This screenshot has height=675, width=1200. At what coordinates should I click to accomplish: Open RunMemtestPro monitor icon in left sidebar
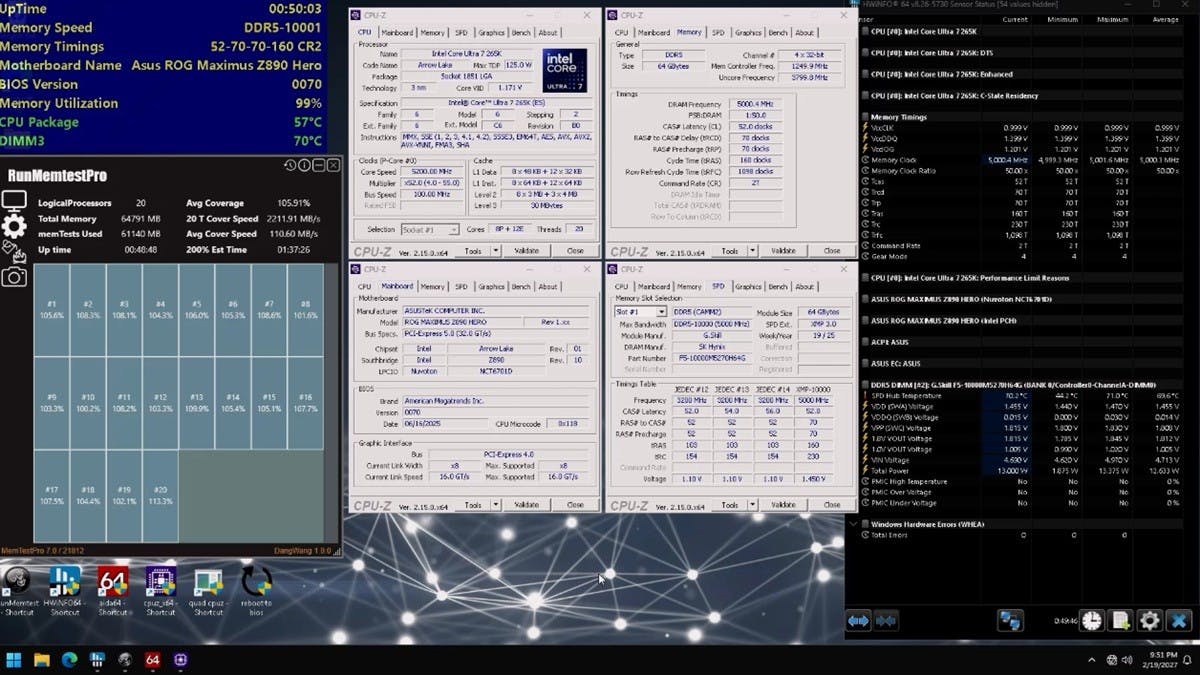14,201
